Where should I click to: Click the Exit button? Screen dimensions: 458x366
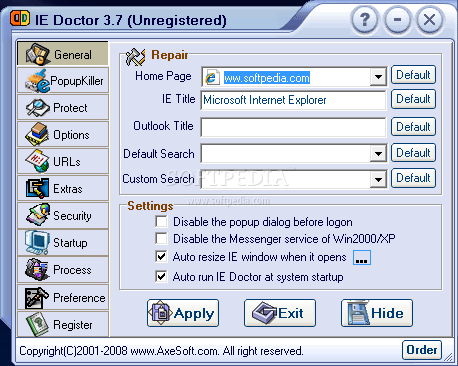point(280,313)
